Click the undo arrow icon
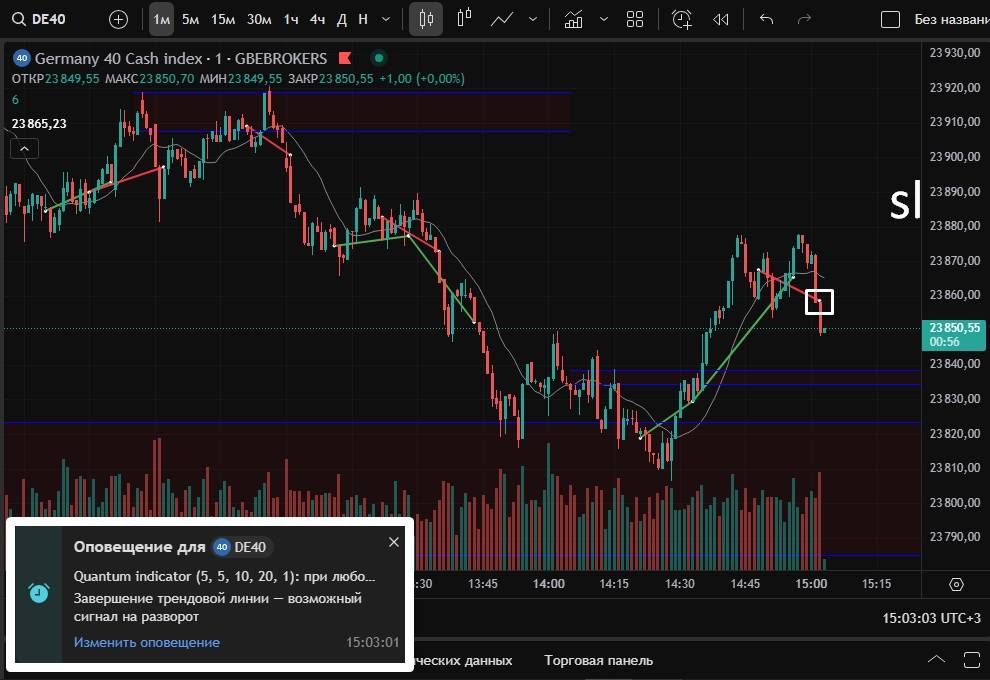 coord(766,19)
